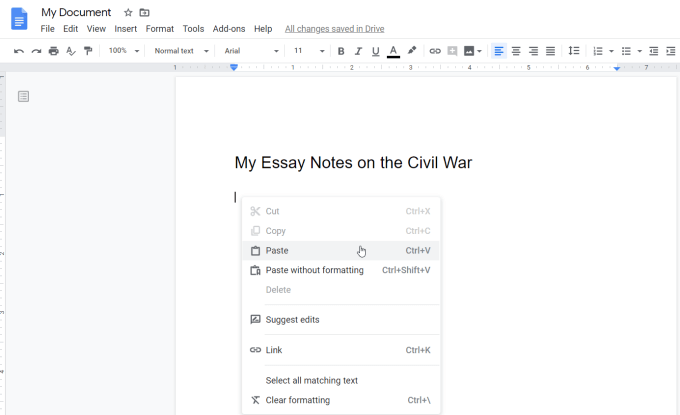The image size is (680, 415).
Task: Select the paint format tool
Action: (x=88, y=51)
